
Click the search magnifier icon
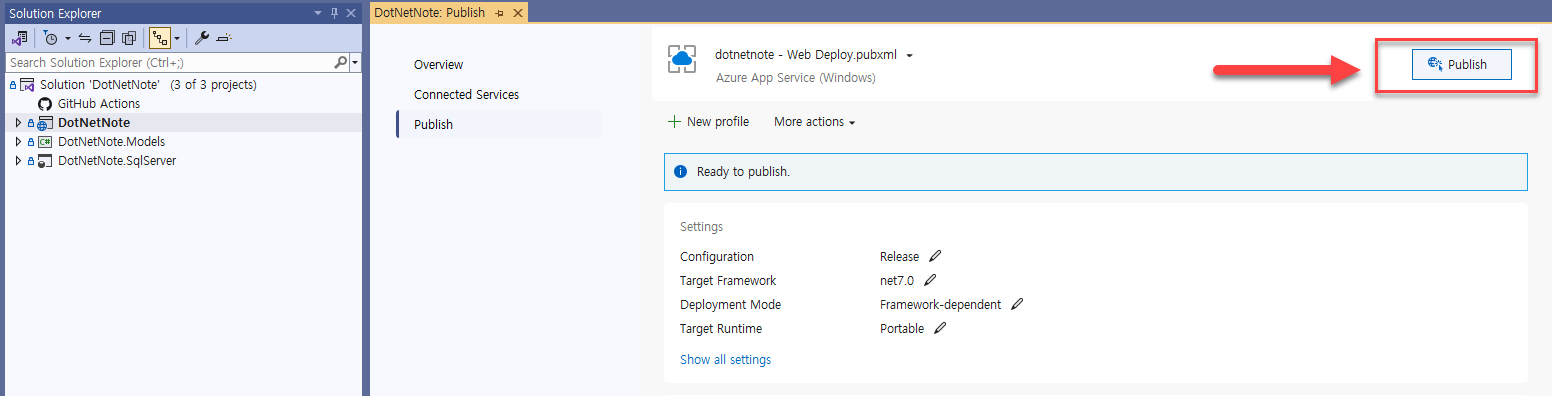coord(340,62)
